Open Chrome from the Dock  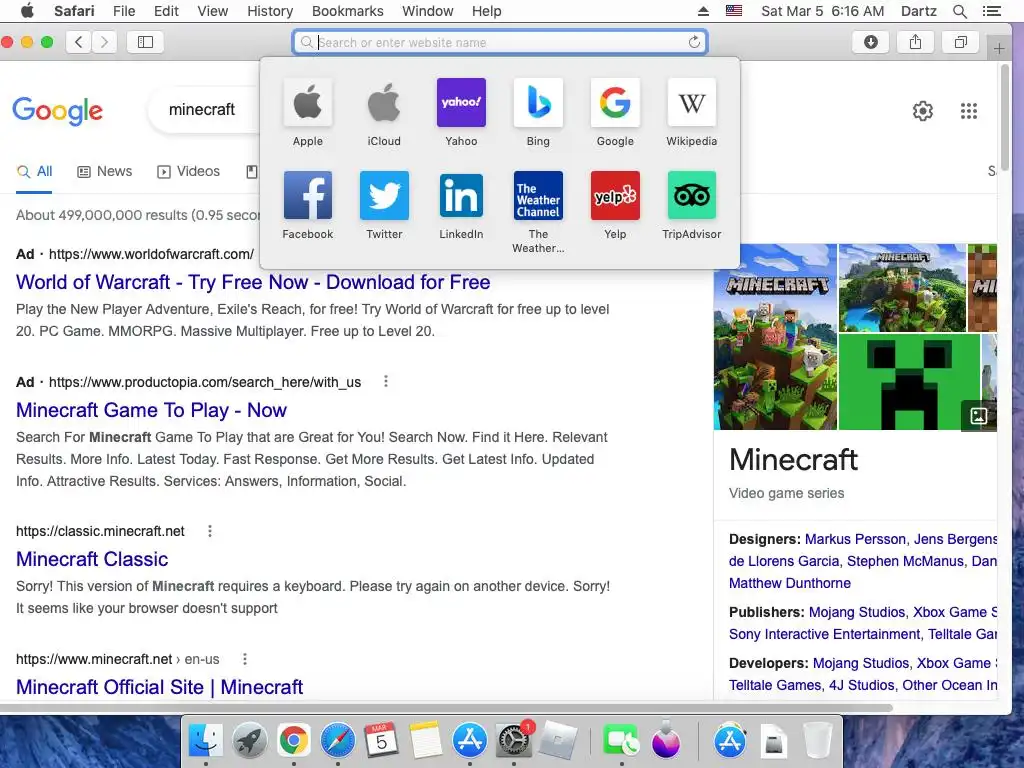[x=294, y=741]
